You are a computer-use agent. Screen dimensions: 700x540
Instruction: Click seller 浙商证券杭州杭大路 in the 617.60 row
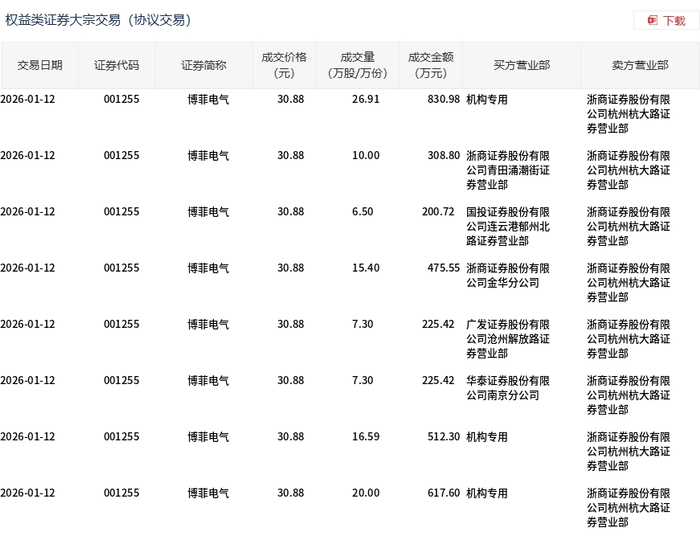pyautogui.click(x=629, y=507)
